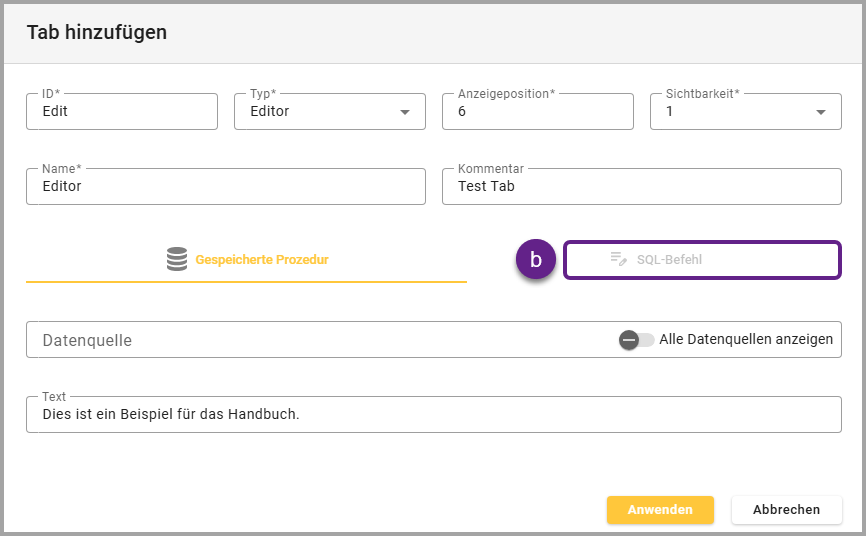Switch to the 'SQL-Befehl' tab
The image size is (866, 536).
tap(702, 260)
